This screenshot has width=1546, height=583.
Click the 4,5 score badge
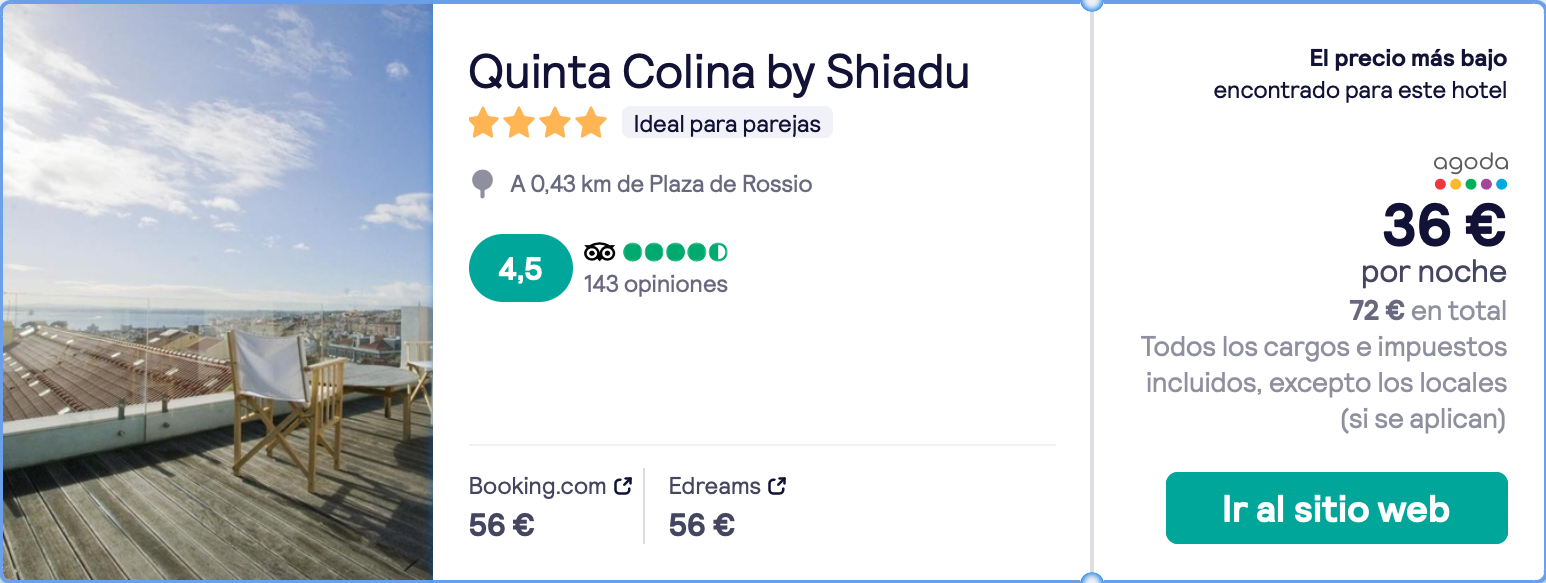520,268
